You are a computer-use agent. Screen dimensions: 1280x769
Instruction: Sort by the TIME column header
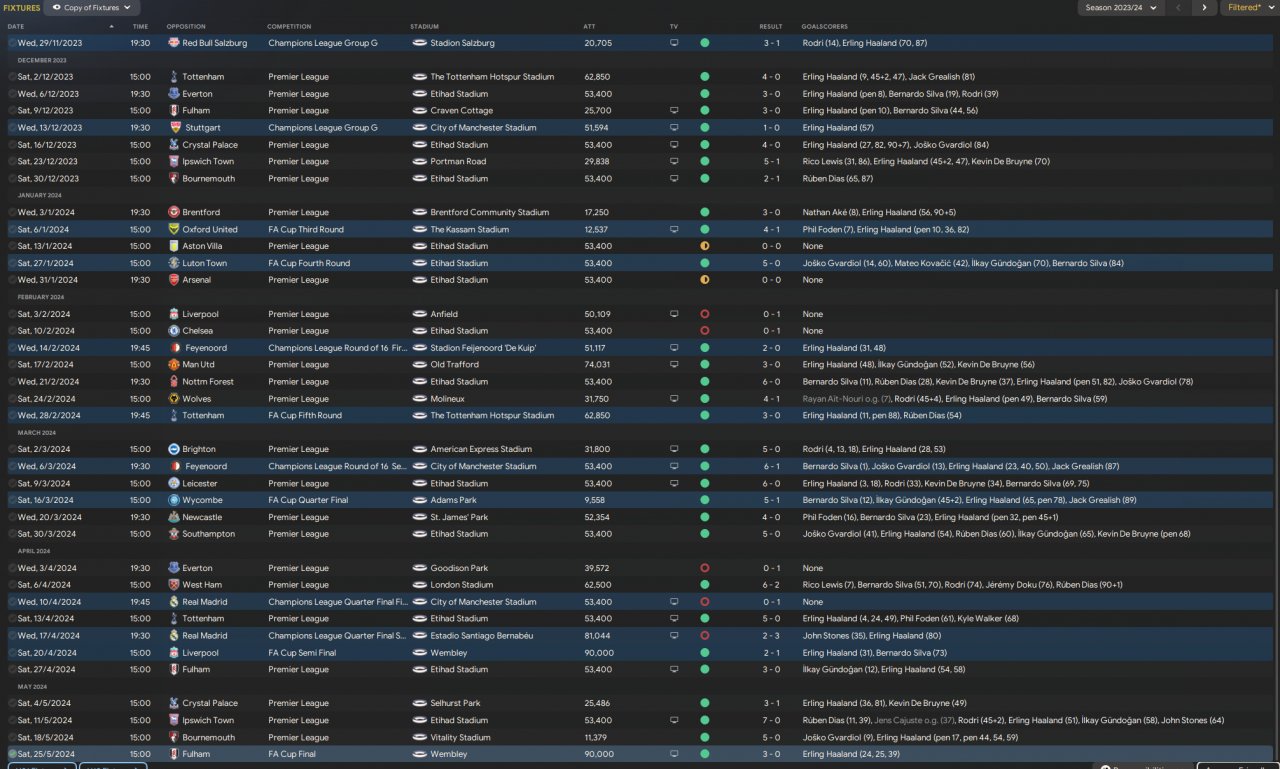coord(140,26)
